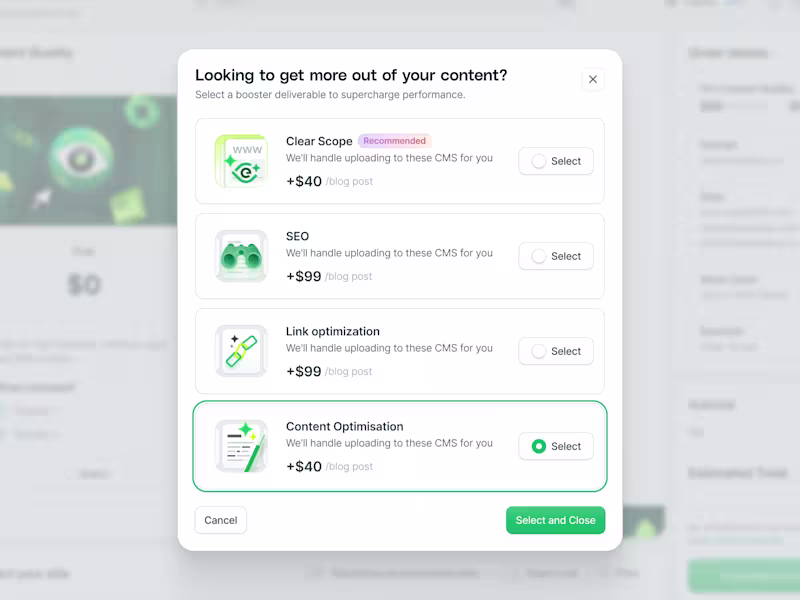The width and height of the screenshot is (800, 600).
Task: Click the Content Optimisation title text
Action: pos(344,427)
